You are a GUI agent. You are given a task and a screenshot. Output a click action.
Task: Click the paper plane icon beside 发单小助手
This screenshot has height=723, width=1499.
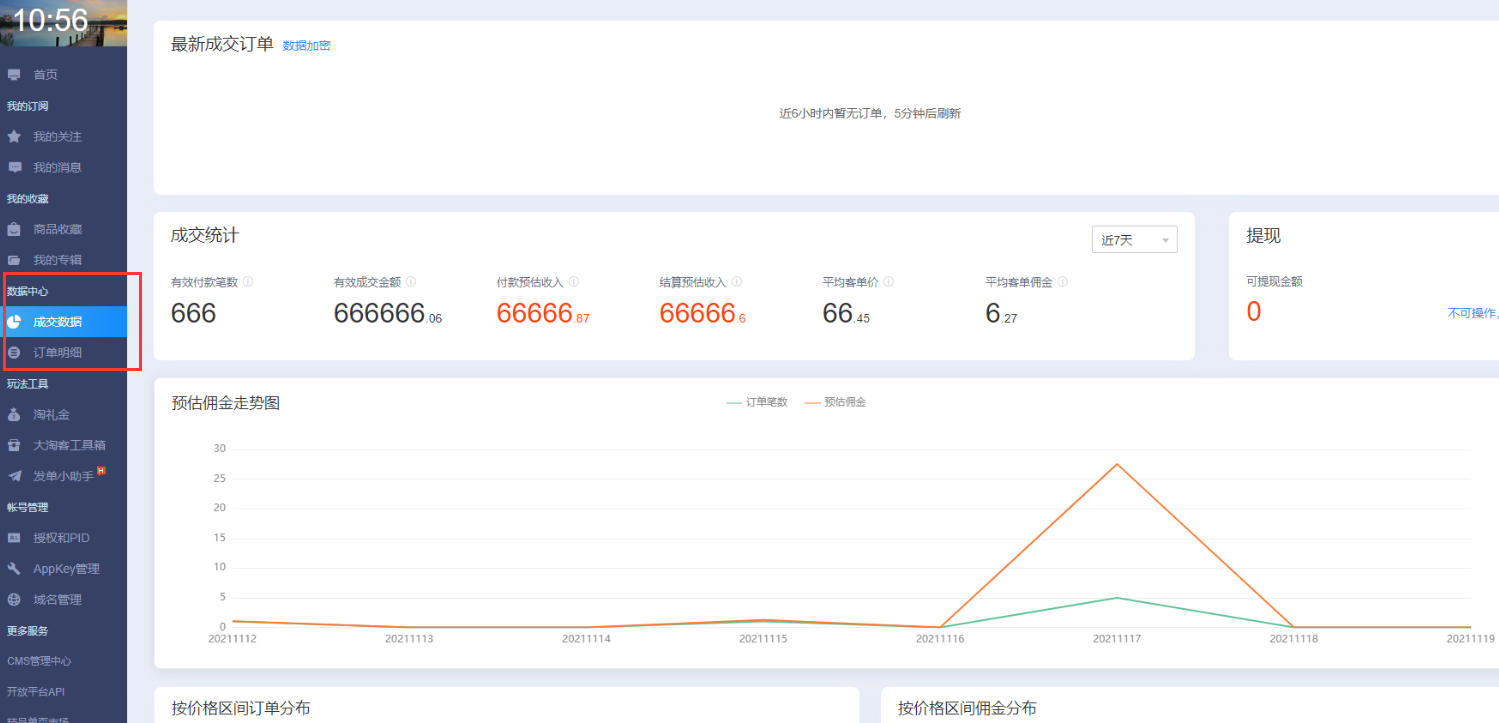tap(14, 476)
